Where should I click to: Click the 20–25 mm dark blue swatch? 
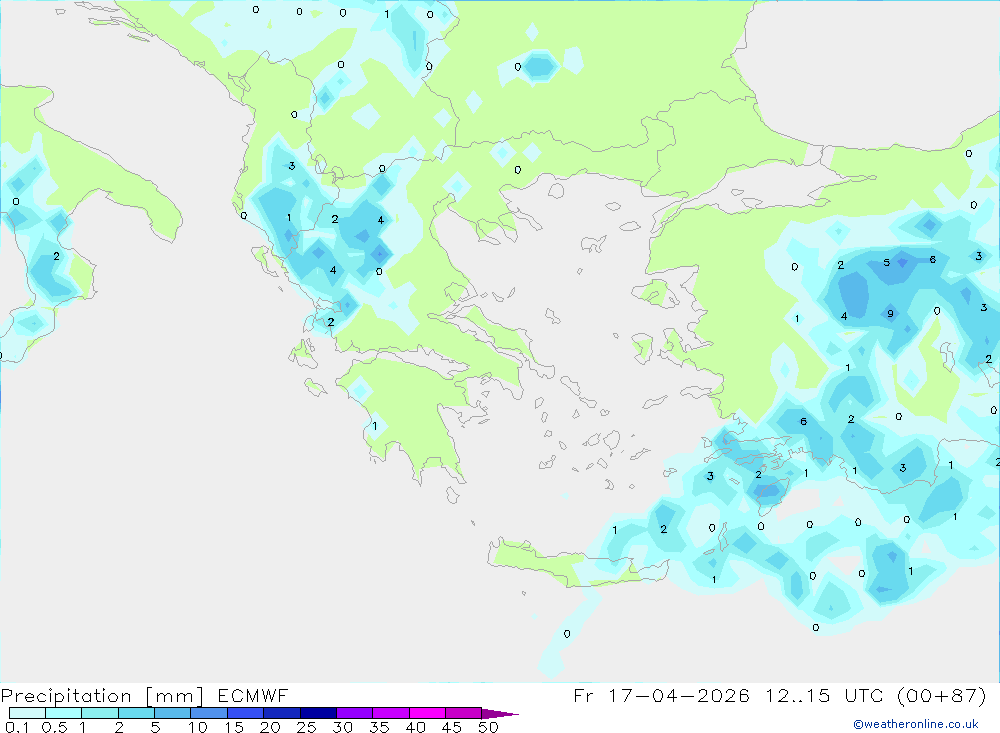click(x=281, y=713)
